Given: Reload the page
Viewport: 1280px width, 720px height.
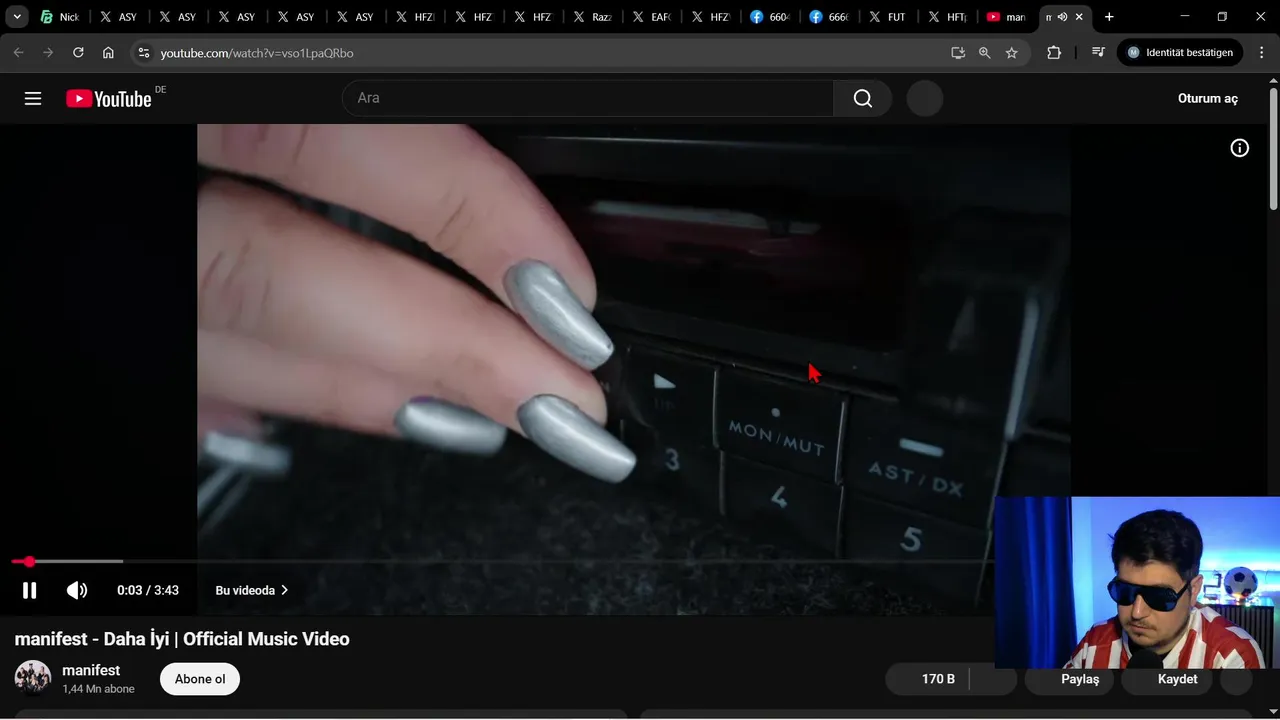Looking at the screenshot, I should point(78,53).
